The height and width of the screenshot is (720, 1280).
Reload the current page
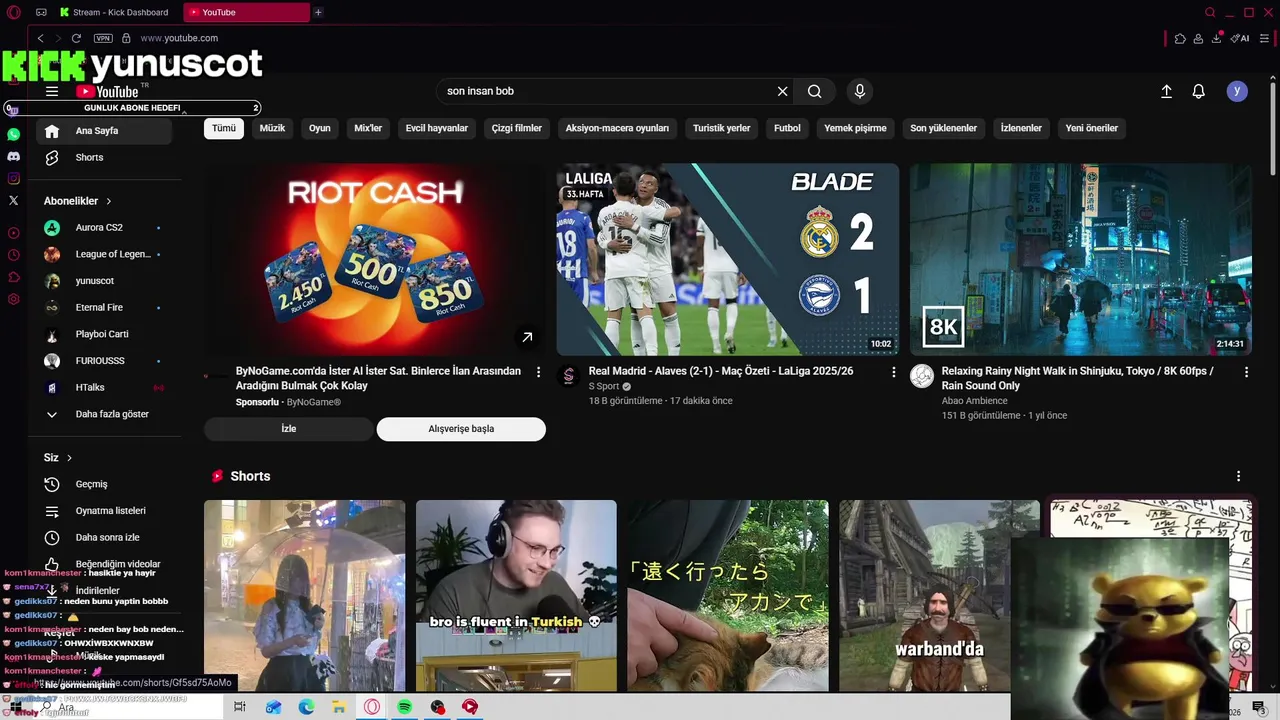pos(76,38)
